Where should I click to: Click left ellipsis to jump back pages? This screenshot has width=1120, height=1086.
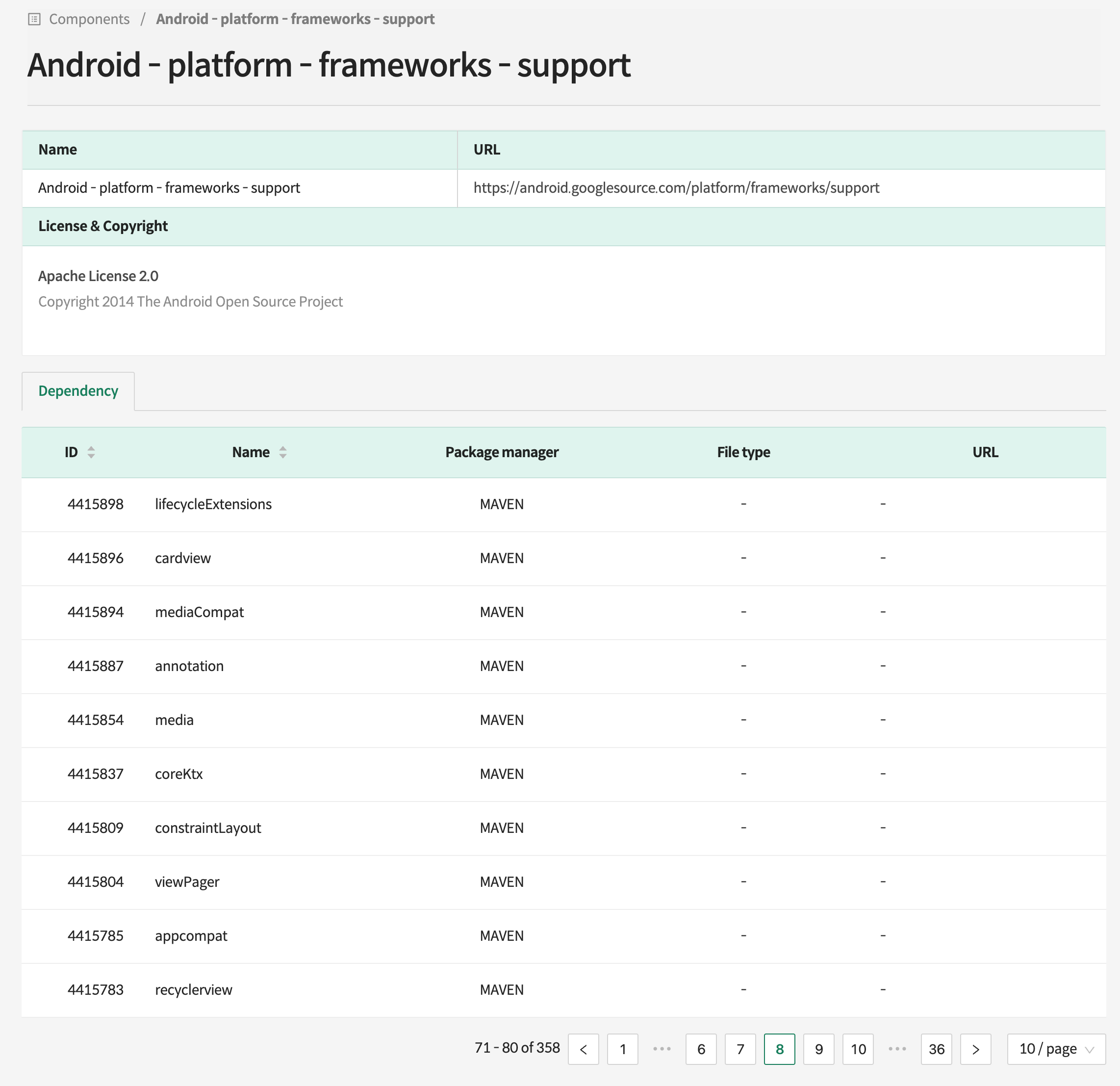coord(662,1049)
